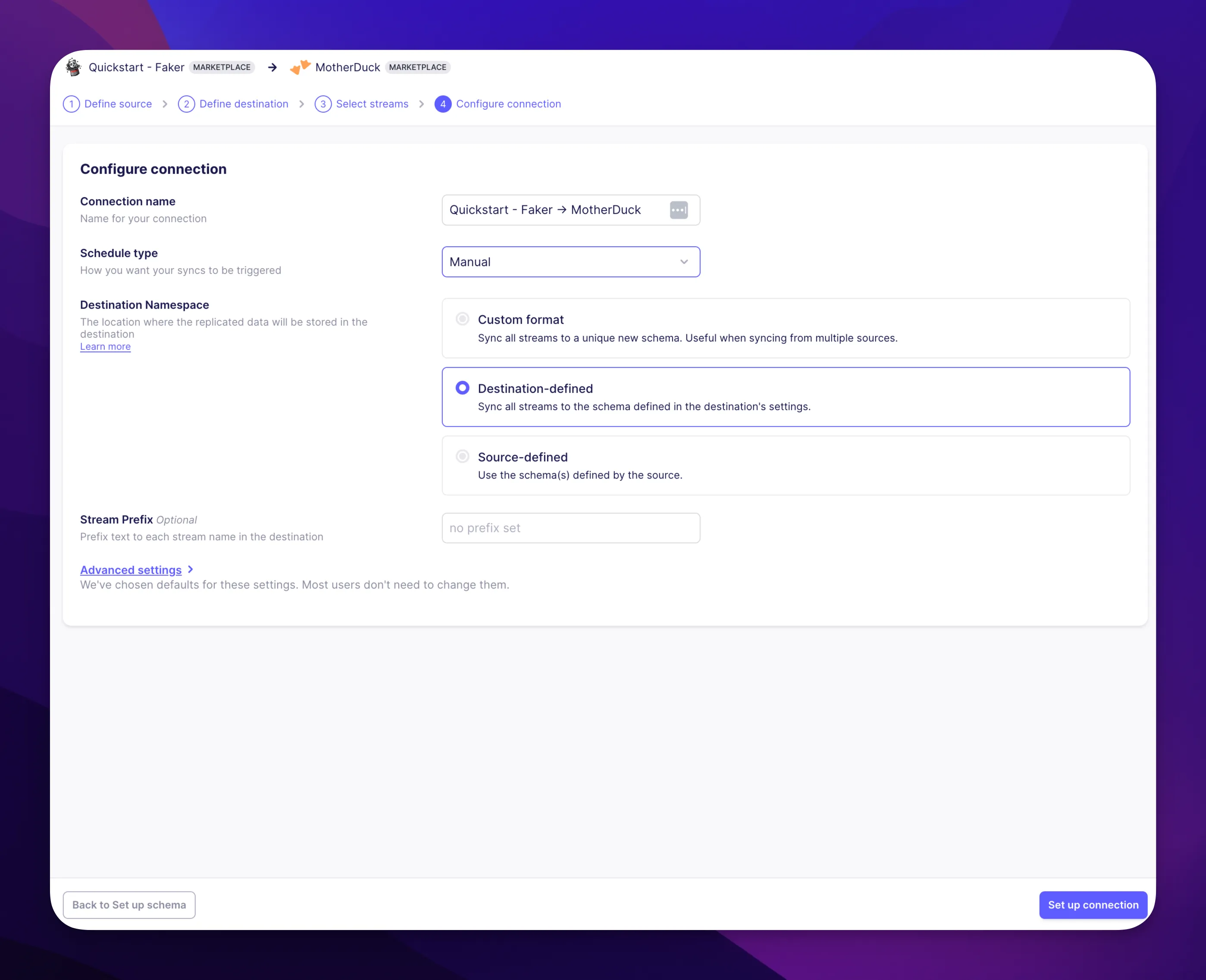Screen dimensions: 1206x980
Task: Click the Quickstart Faker source icon
Action: pyautogui.click(x=73, y=67)
